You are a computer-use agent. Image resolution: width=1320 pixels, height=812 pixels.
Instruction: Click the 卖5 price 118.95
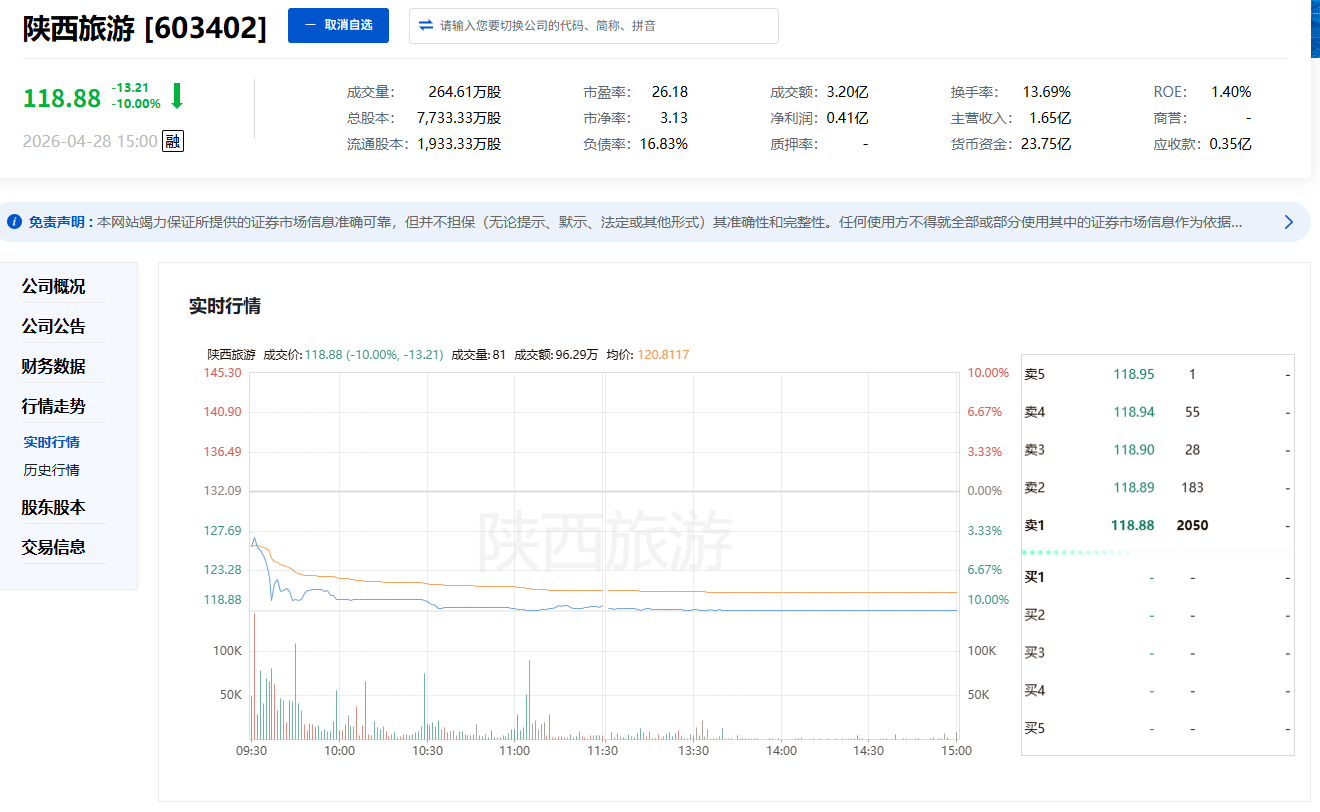(x=1134, y=374)
